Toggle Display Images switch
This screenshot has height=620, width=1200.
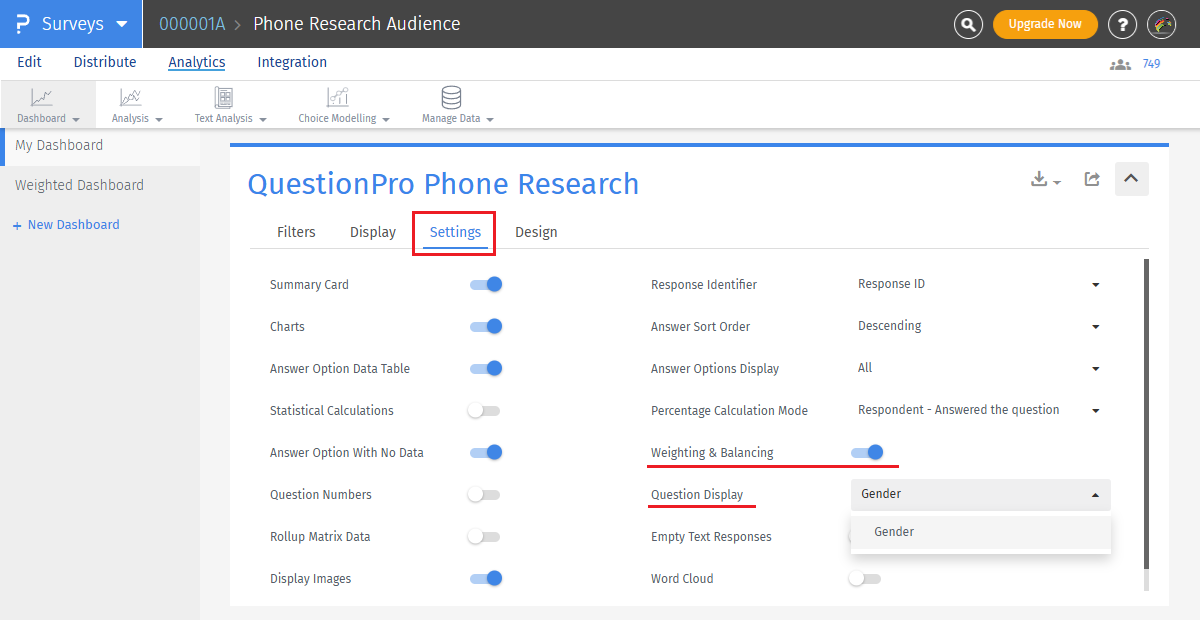tap(485, 579)
